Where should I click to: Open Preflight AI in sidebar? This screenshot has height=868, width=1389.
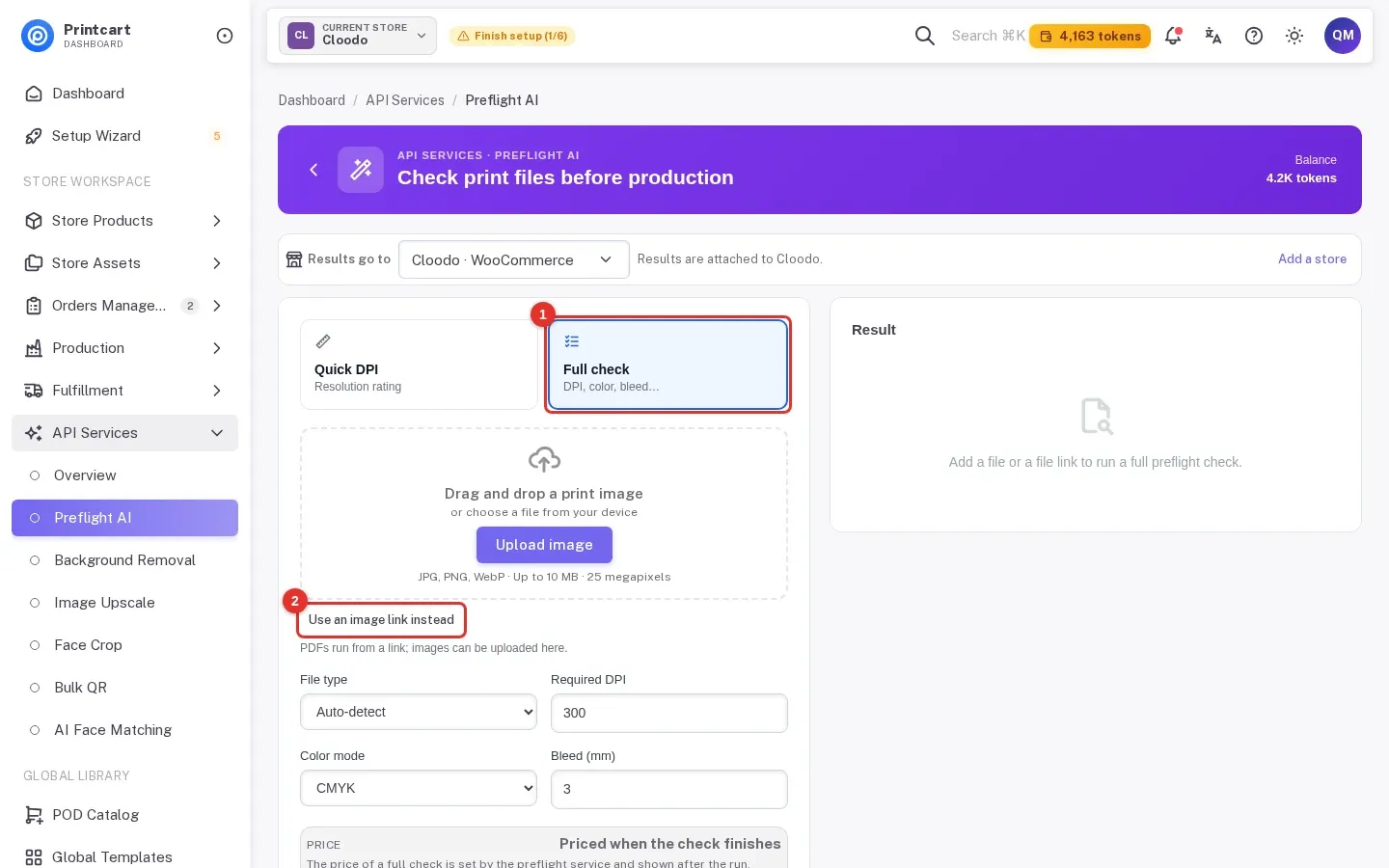[124, 518]
